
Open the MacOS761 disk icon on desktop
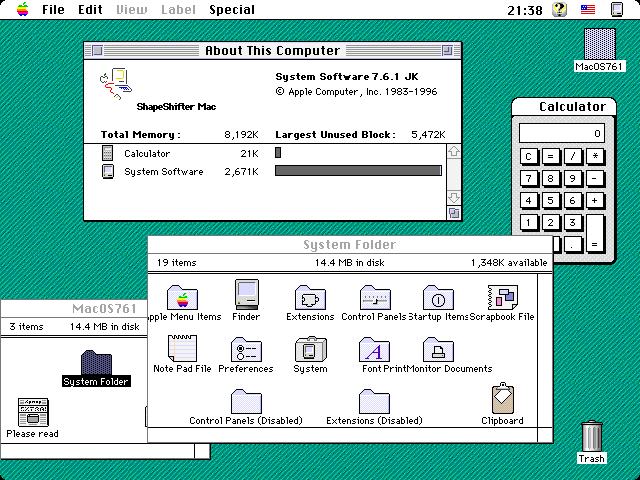(x=599, y=43)
